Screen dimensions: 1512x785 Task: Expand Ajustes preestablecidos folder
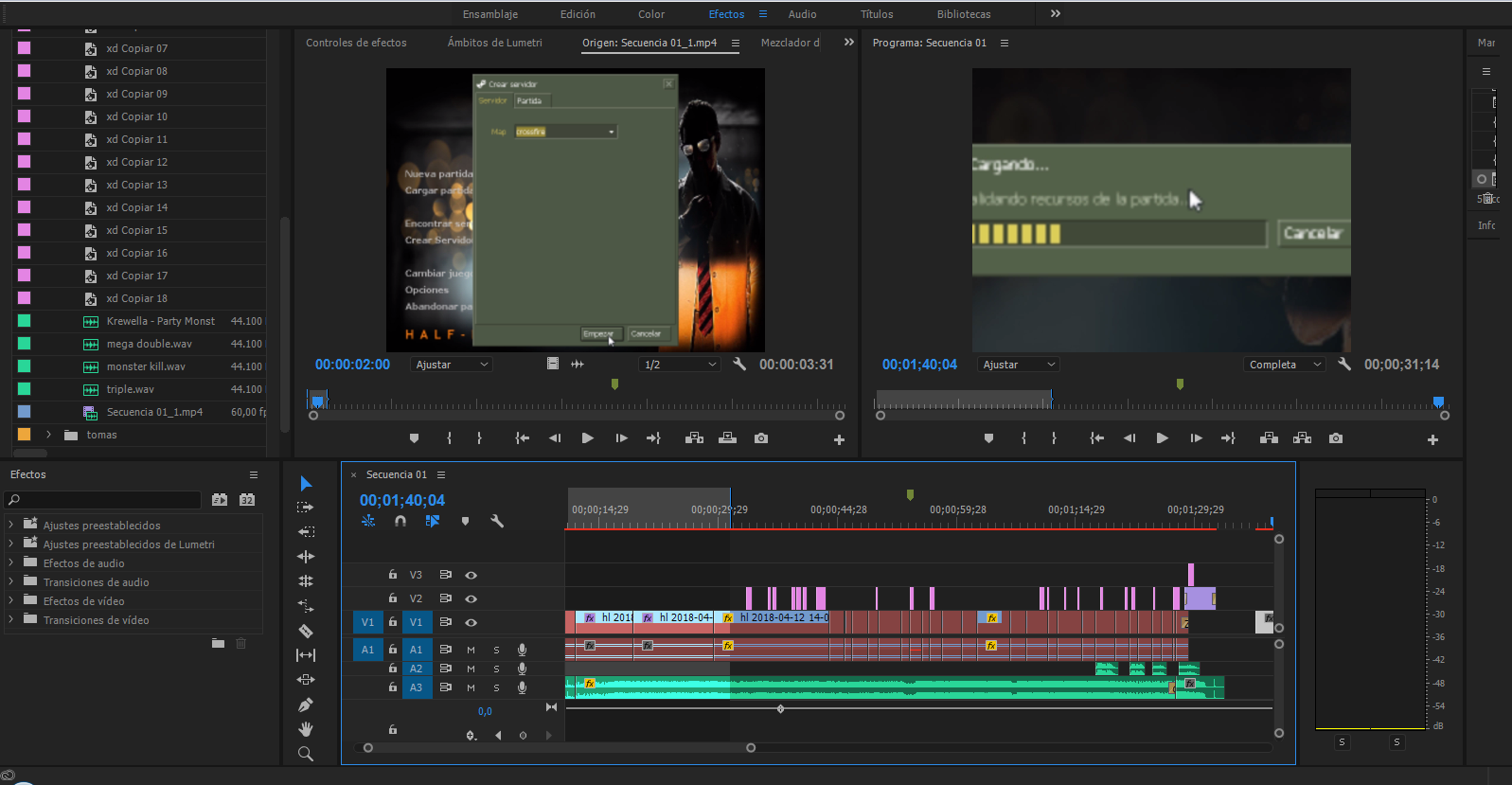pos(10,525)
